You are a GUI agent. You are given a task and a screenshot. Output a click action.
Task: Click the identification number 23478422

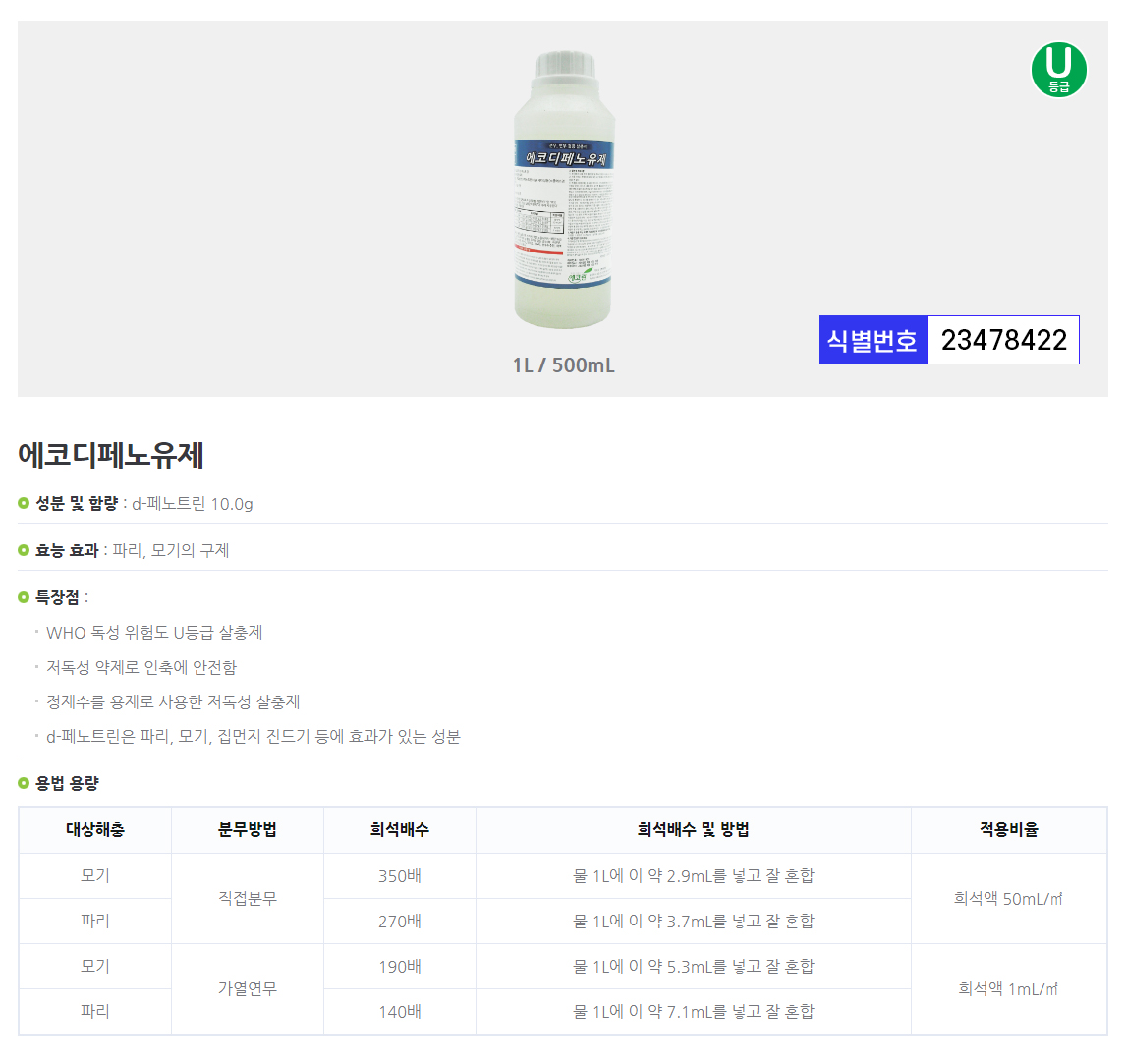(1003, 340)
